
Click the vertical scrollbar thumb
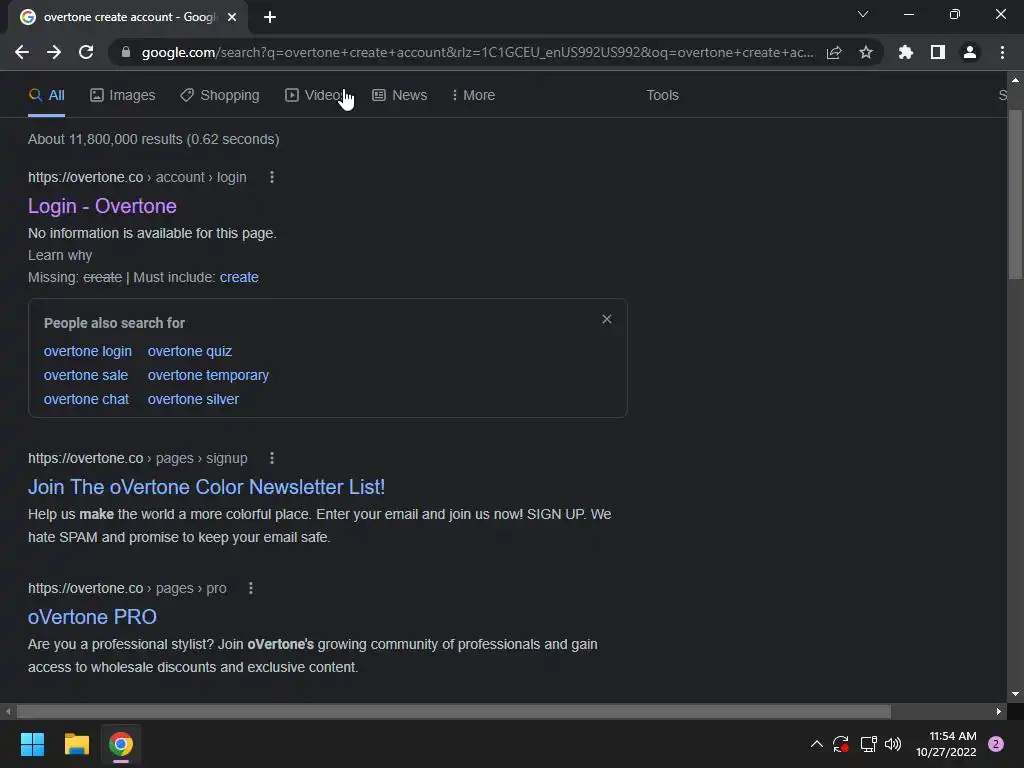point(1015,195)
